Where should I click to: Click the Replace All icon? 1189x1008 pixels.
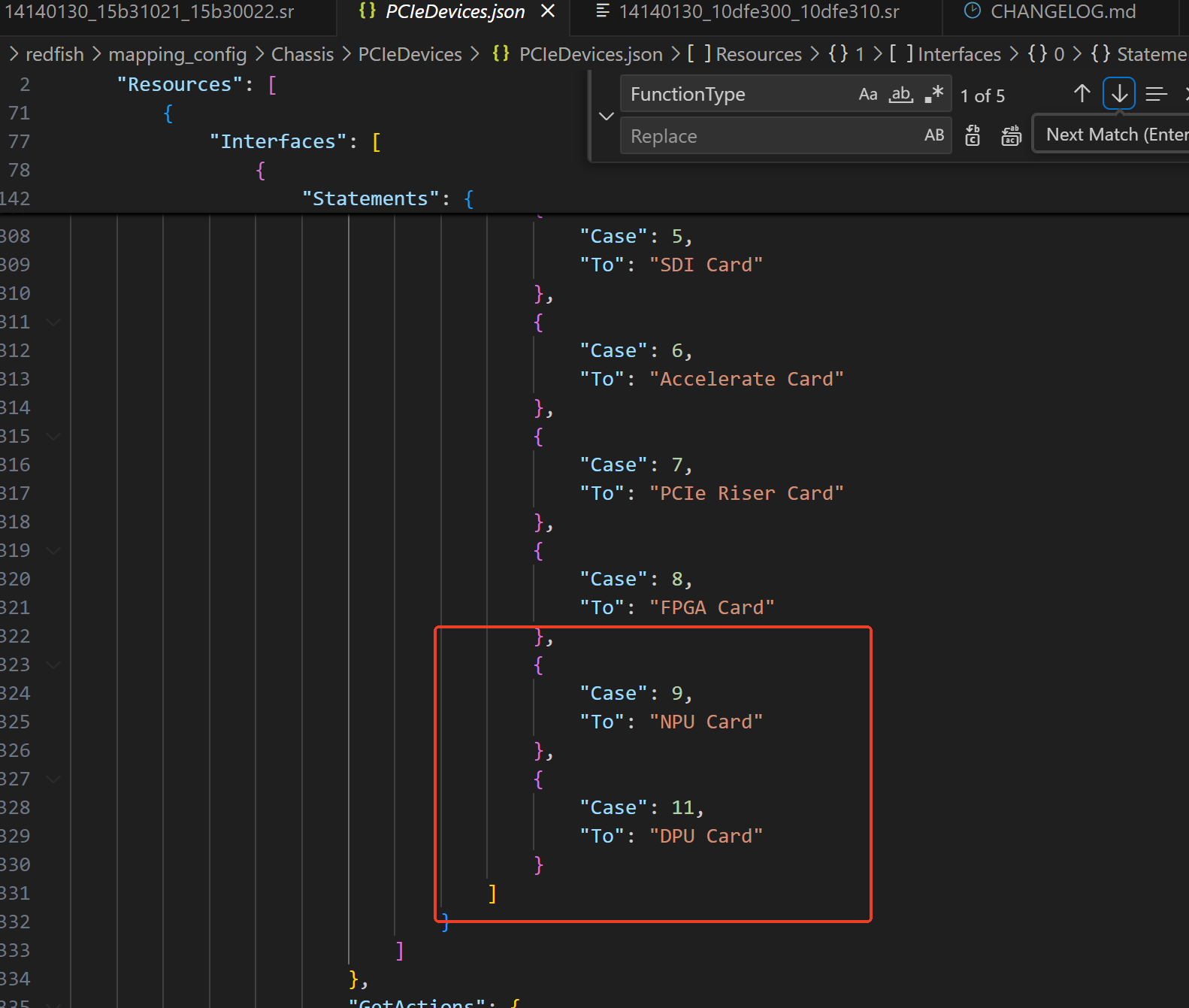click(1011, 135)
